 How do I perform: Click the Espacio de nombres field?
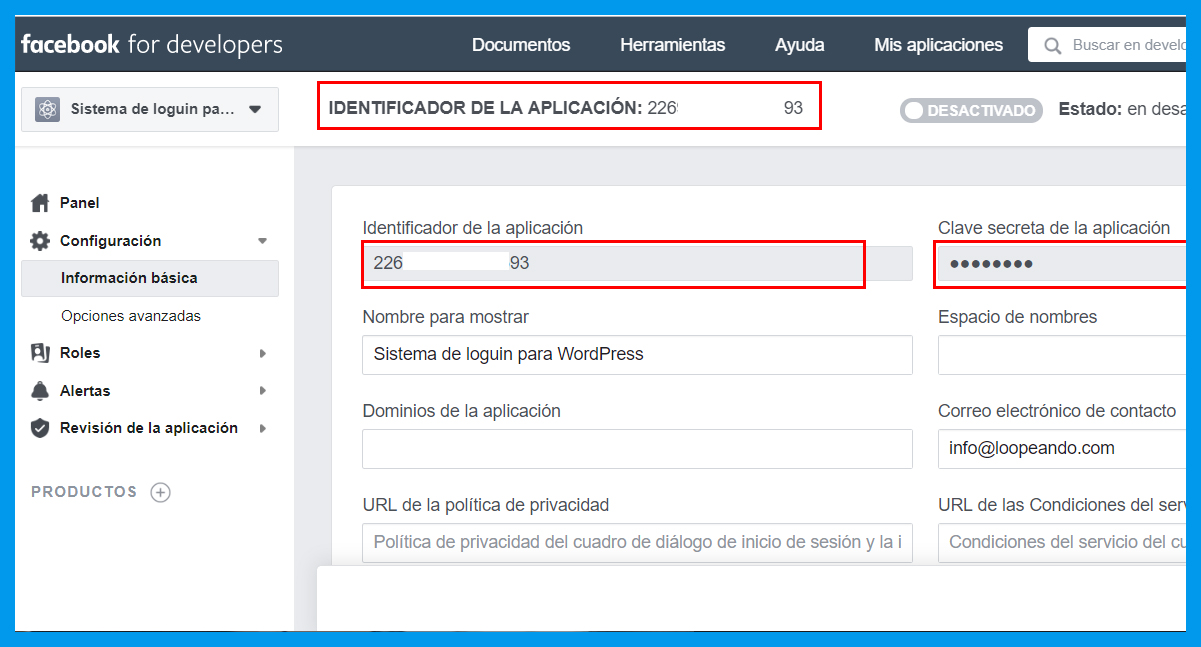[x=1062, y=354]
